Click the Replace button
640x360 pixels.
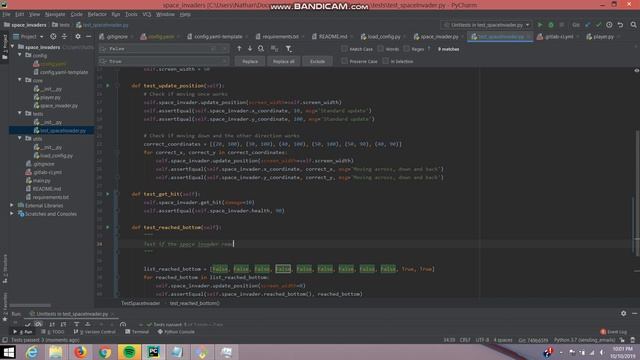pos(250,61)
